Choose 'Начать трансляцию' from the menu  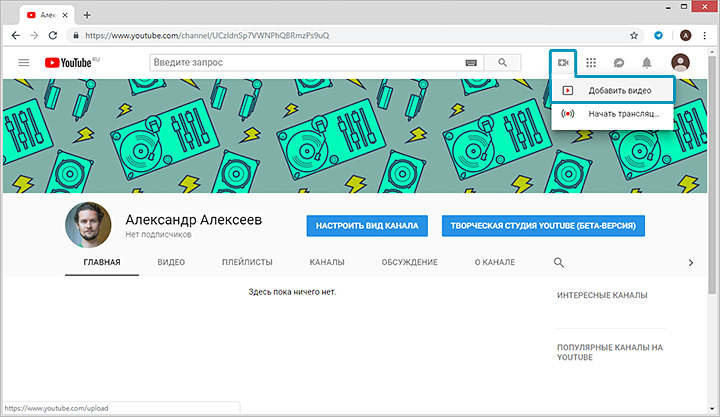click(x=612, y=113)
